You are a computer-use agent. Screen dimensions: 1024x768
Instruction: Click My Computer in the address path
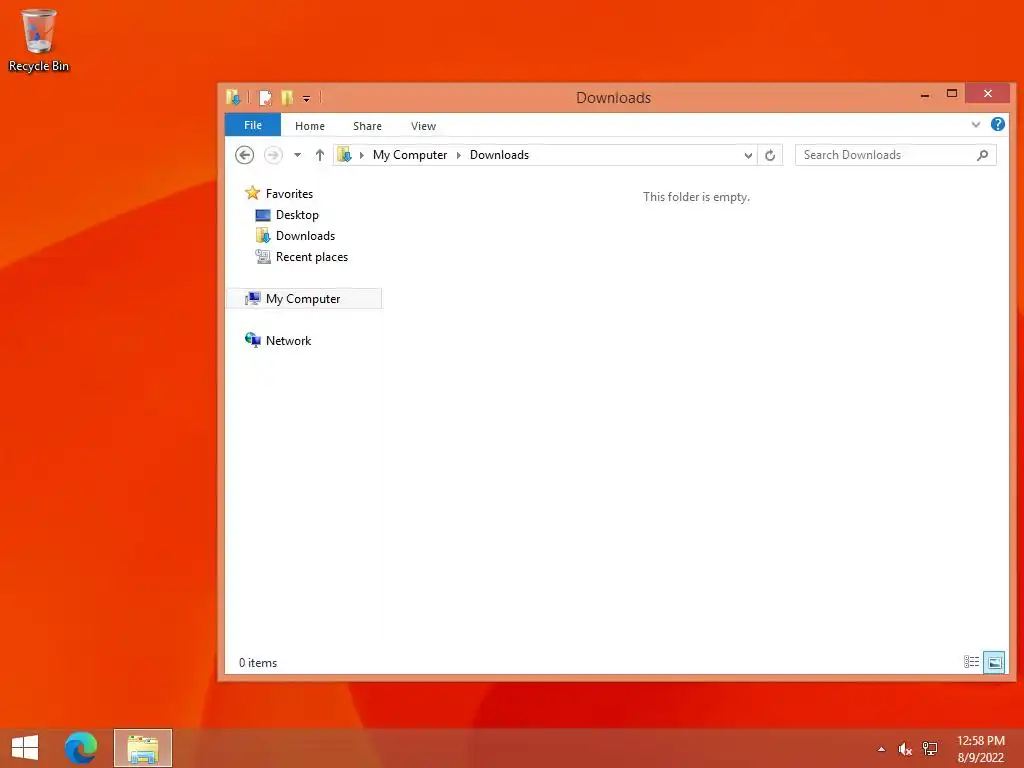pos(409,155)
